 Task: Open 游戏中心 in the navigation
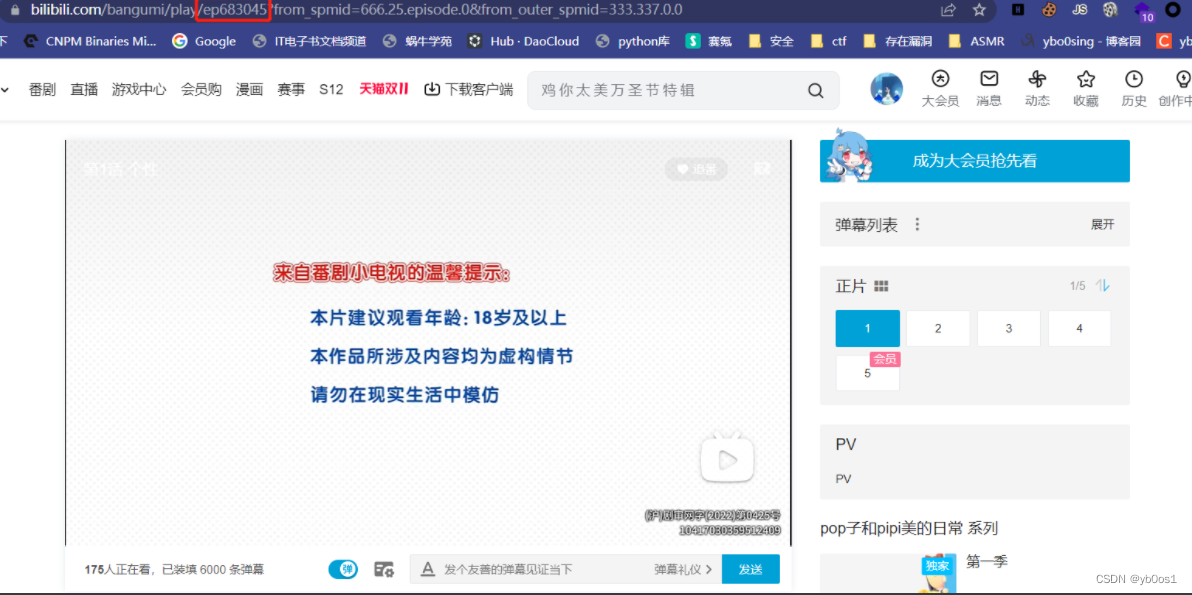pyautogui.click(x=139, y=90)
